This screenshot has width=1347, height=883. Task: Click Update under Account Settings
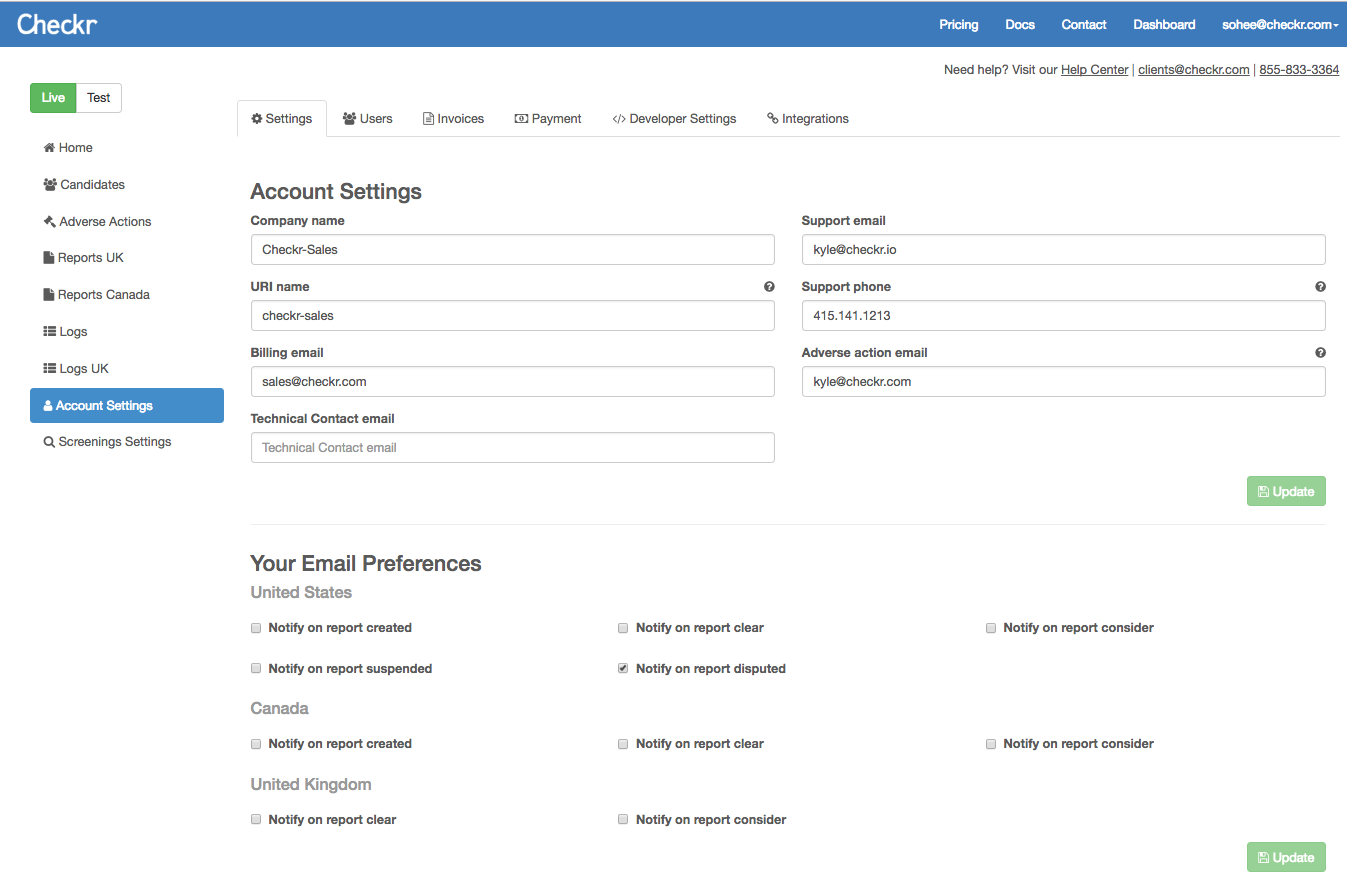pos(1286,491)
